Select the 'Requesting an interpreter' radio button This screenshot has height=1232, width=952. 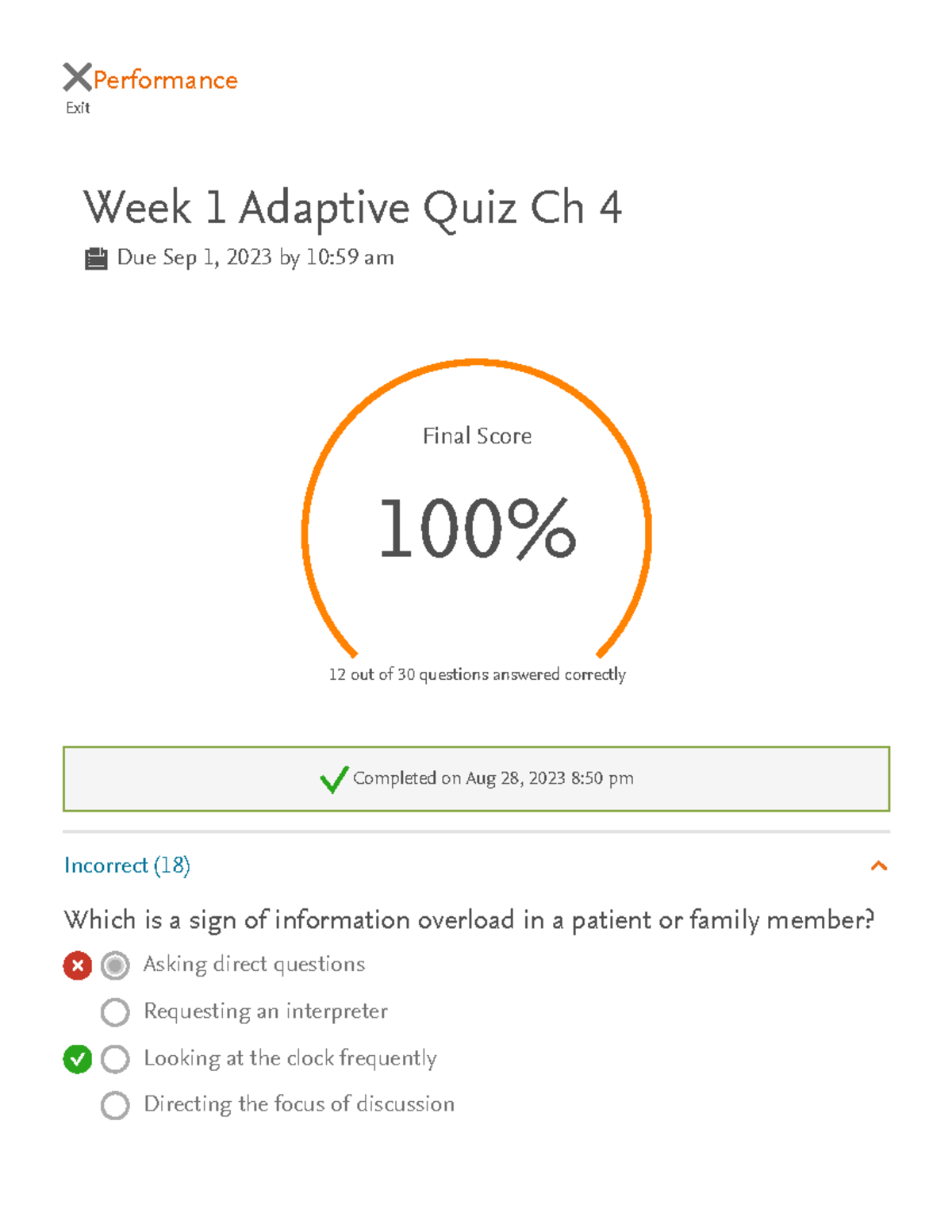pyautogui.click(x=115, y=1012)
